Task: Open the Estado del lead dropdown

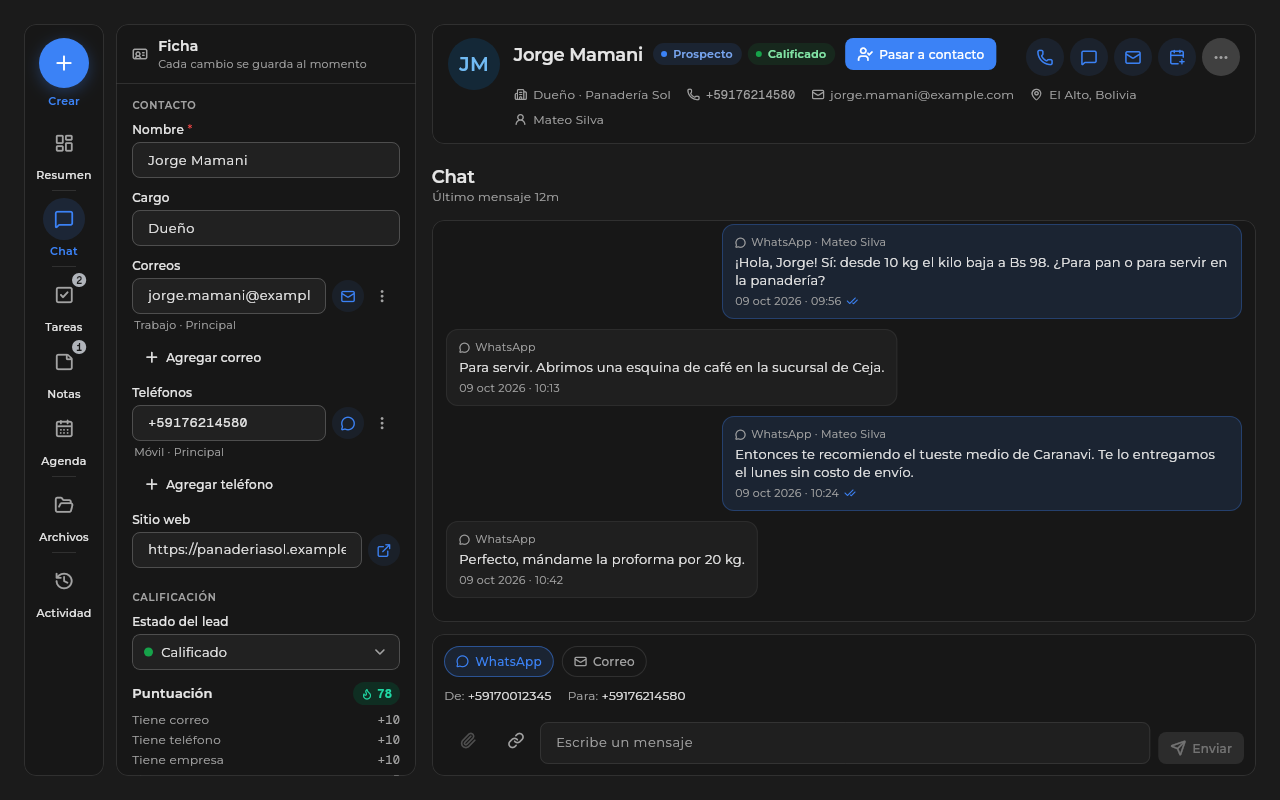Action: [266, 652]
